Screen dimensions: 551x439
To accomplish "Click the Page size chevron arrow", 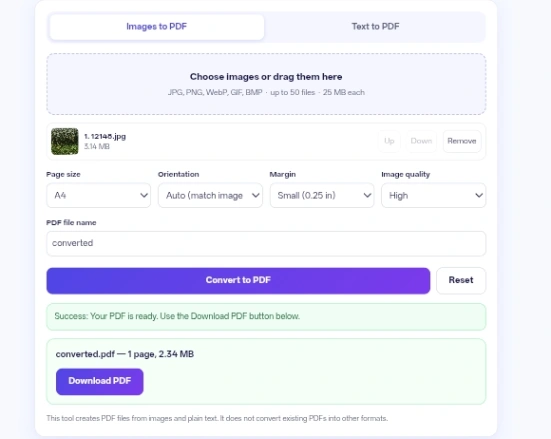I will click(x=144, y=195).
